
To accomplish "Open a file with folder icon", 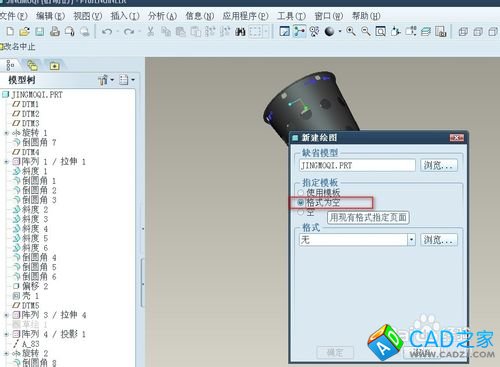I will (x=25, y=32).
